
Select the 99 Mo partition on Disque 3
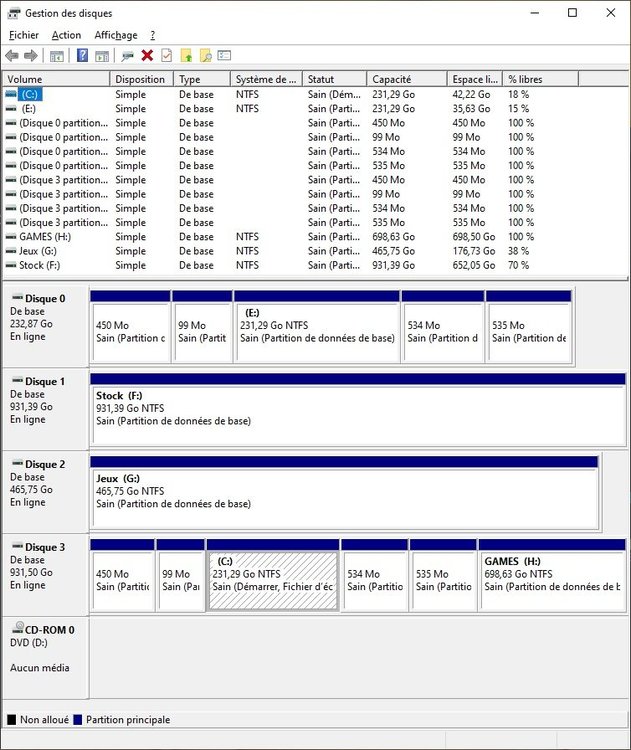pos(180,575)
